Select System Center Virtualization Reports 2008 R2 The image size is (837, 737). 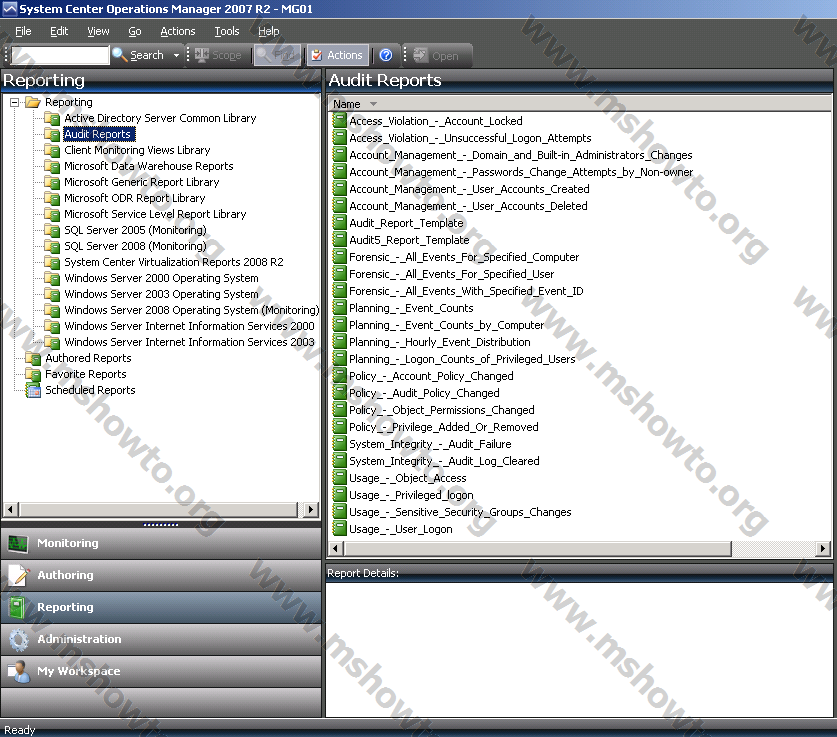coord(174,262)
